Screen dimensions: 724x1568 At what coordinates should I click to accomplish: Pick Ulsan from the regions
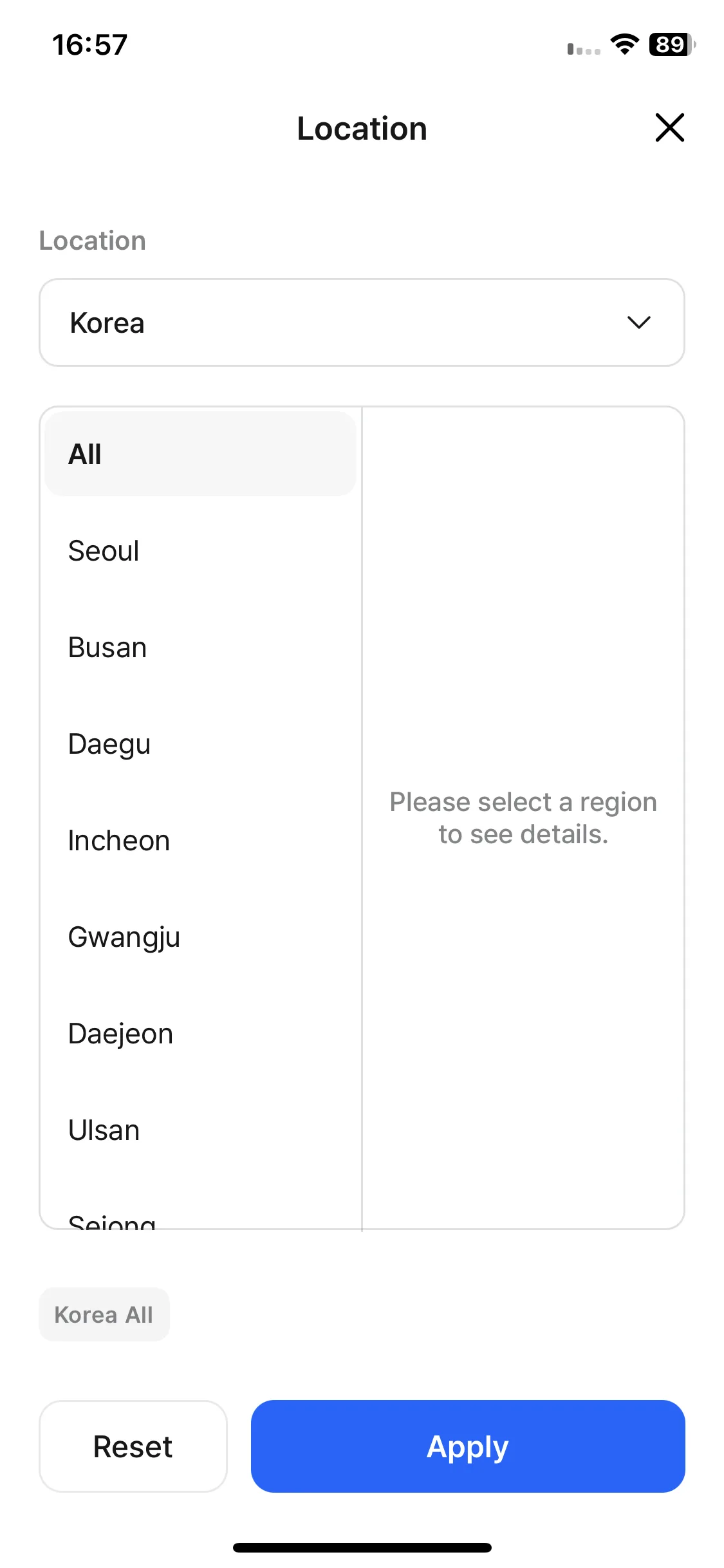point(200,1130)
